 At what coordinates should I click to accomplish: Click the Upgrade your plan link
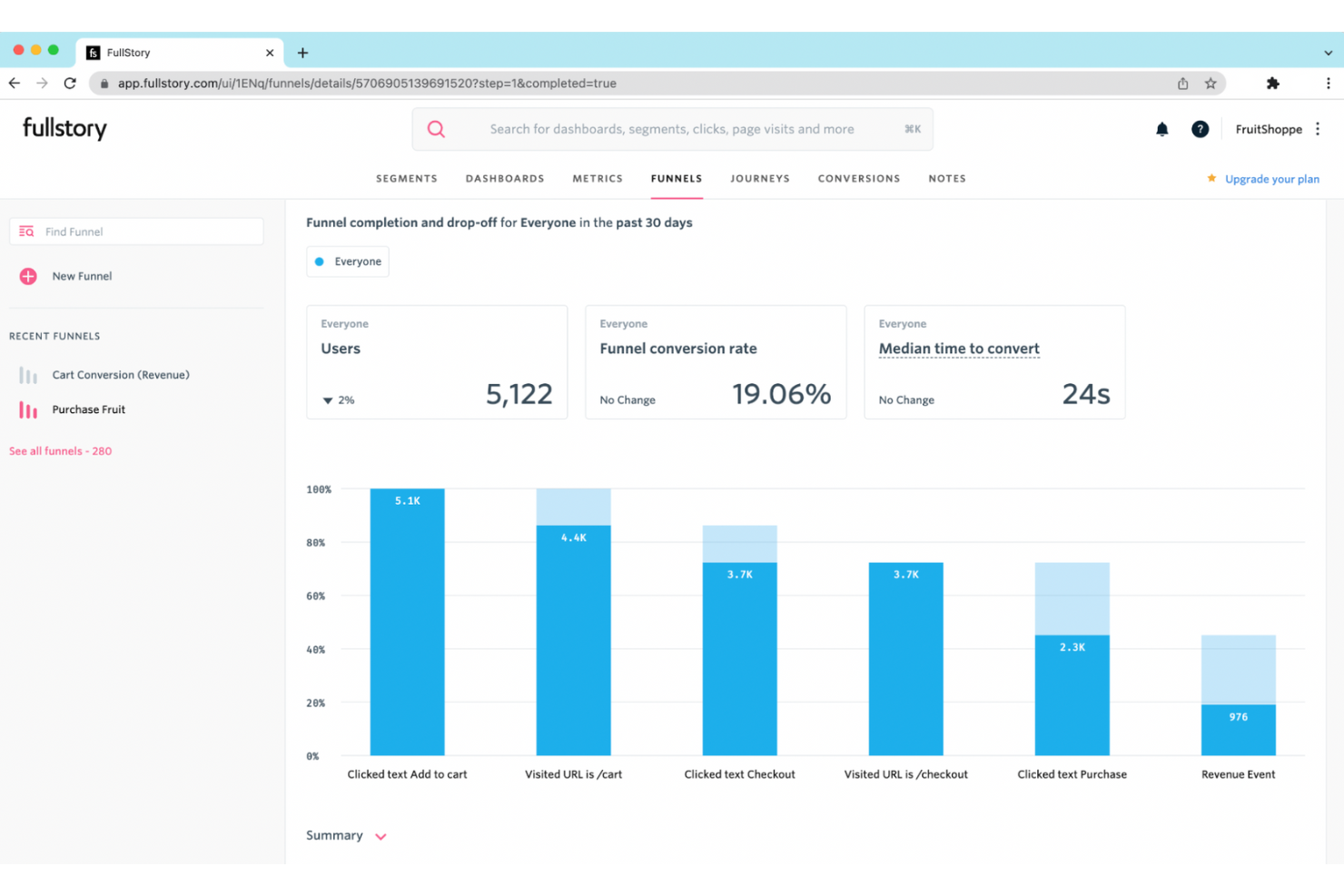(x=1271, y=179)
